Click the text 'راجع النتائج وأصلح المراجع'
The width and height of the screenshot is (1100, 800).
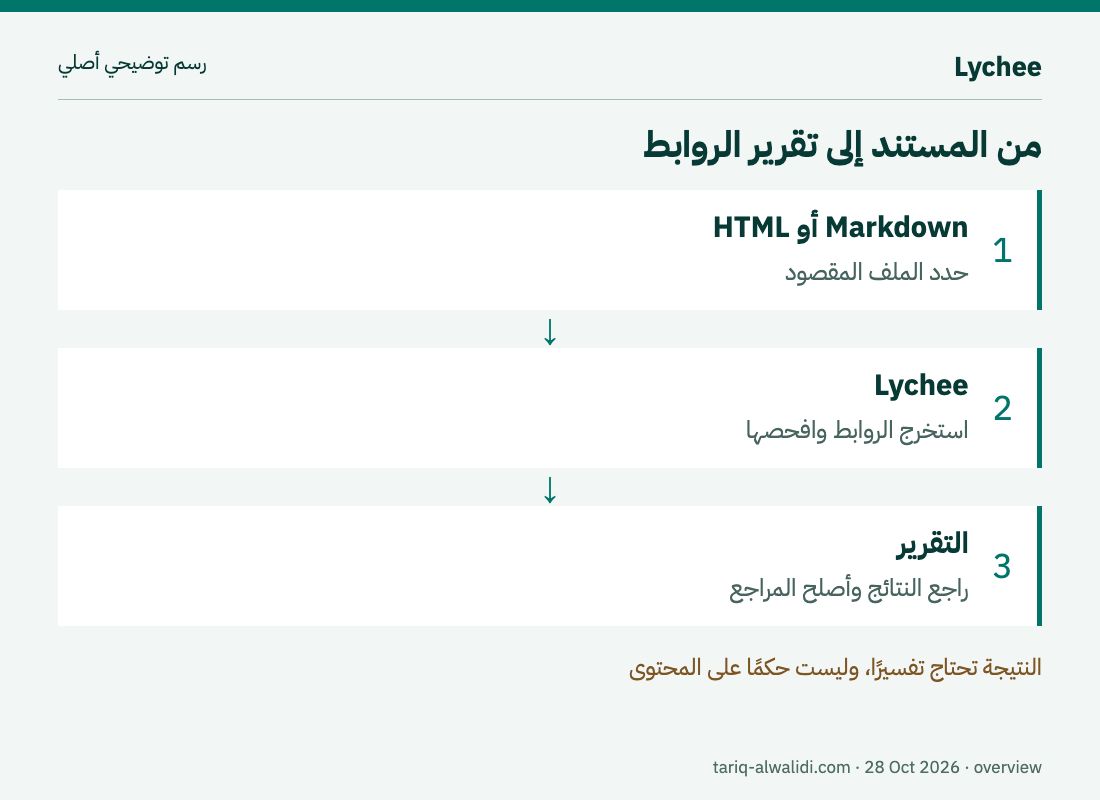click(849, 589)
